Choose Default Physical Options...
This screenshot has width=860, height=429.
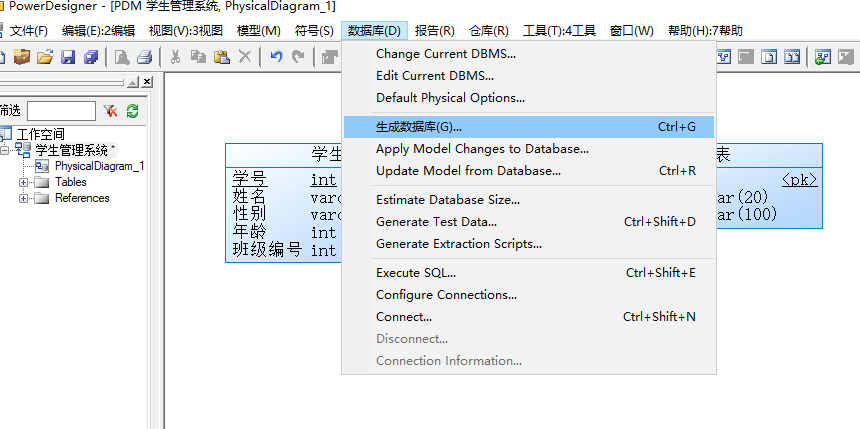(529, 98)
